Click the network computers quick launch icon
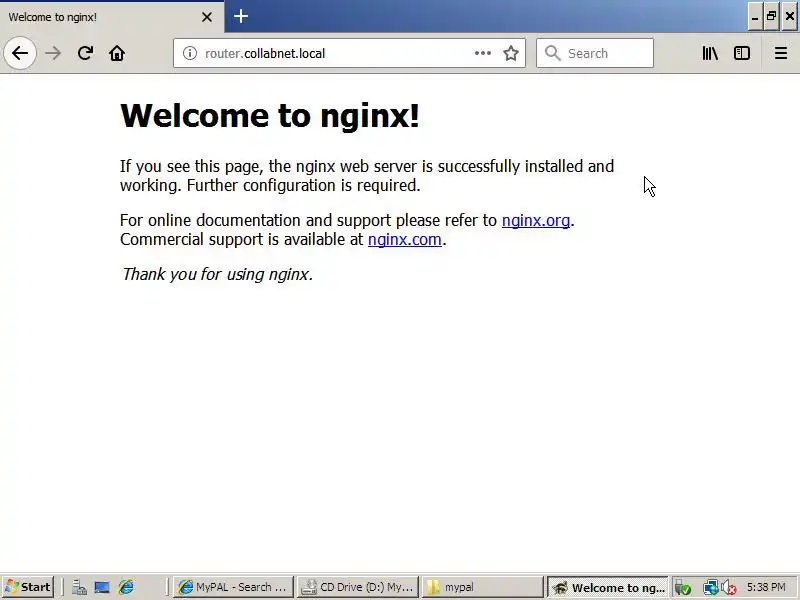The height and width of the screenshot is (600, 800). tap(79, 587)
